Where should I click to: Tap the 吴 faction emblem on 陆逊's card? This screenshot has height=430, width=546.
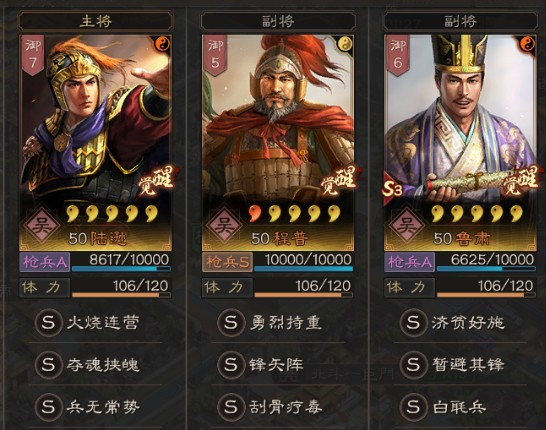(x=42, y=225)
